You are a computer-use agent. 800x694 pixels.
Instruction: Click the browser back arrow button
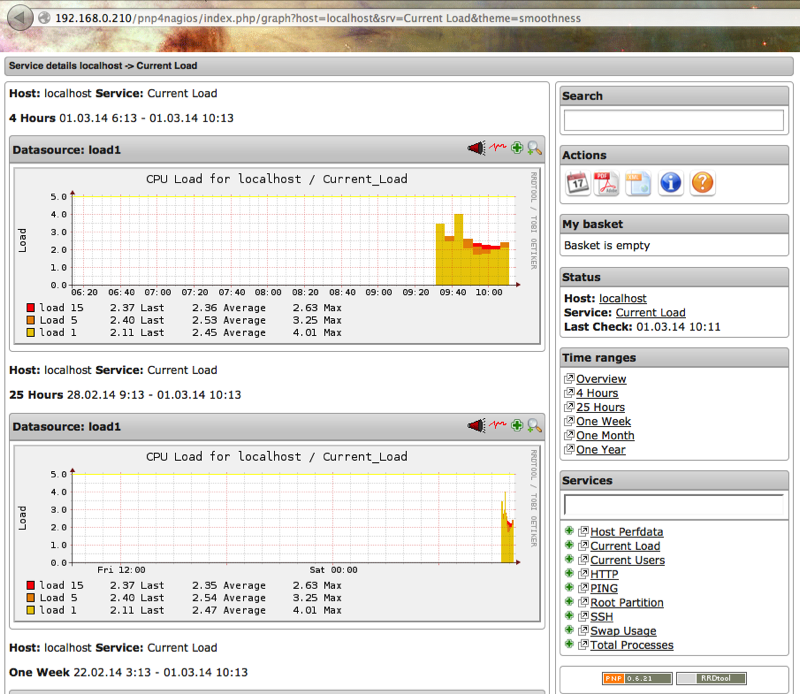[16, 19]
